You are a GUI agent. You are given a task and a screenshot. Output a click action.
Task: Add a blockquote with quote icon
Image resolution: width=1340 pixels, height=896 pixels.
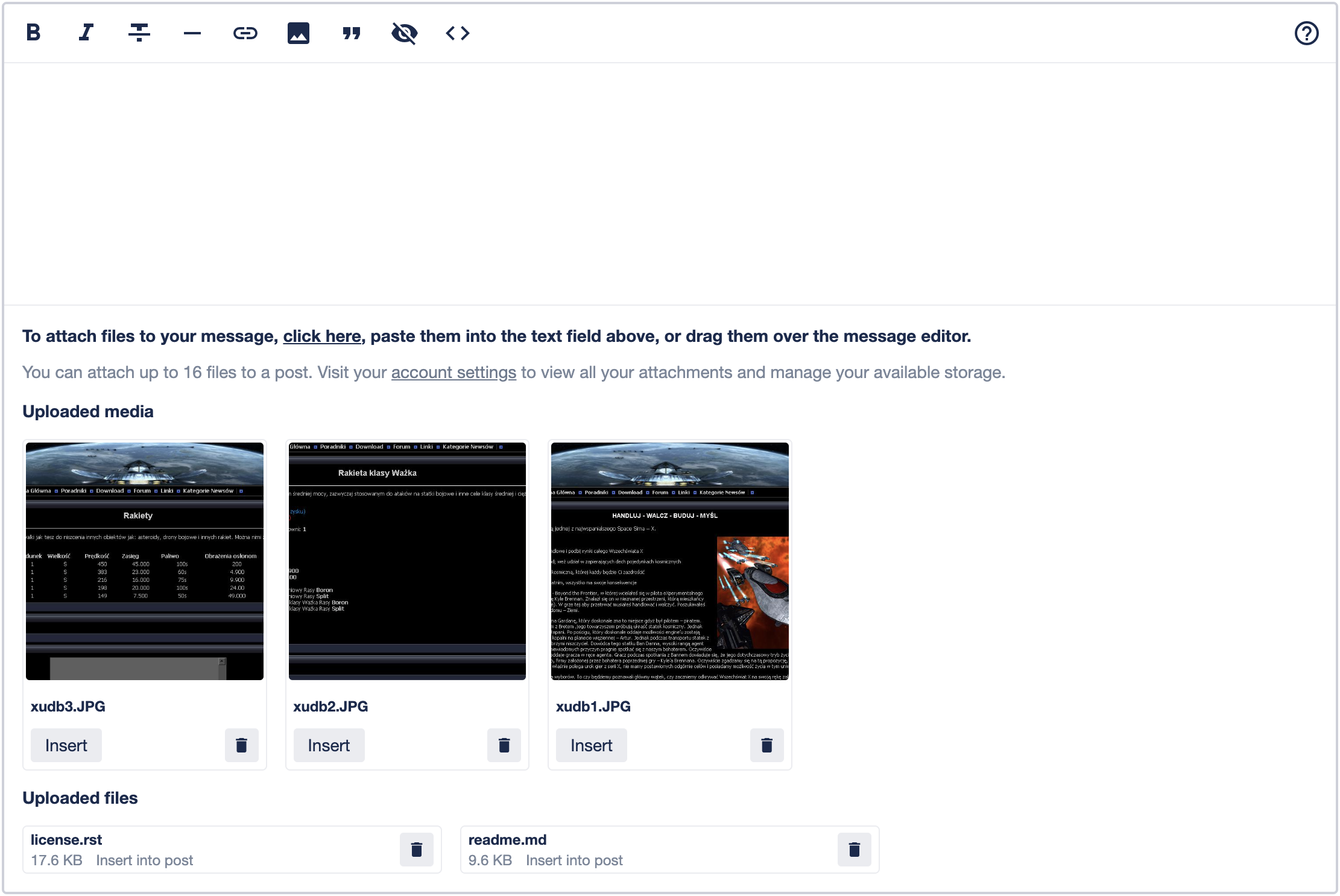352,33
